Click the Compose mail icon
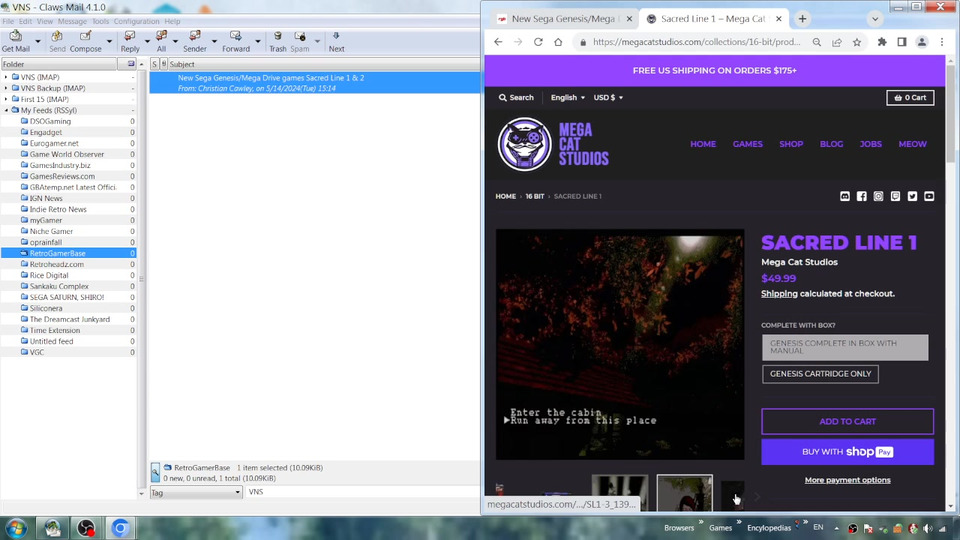This screenshot has height=540, width=960. pyautogui.click(x=86, y=41)
